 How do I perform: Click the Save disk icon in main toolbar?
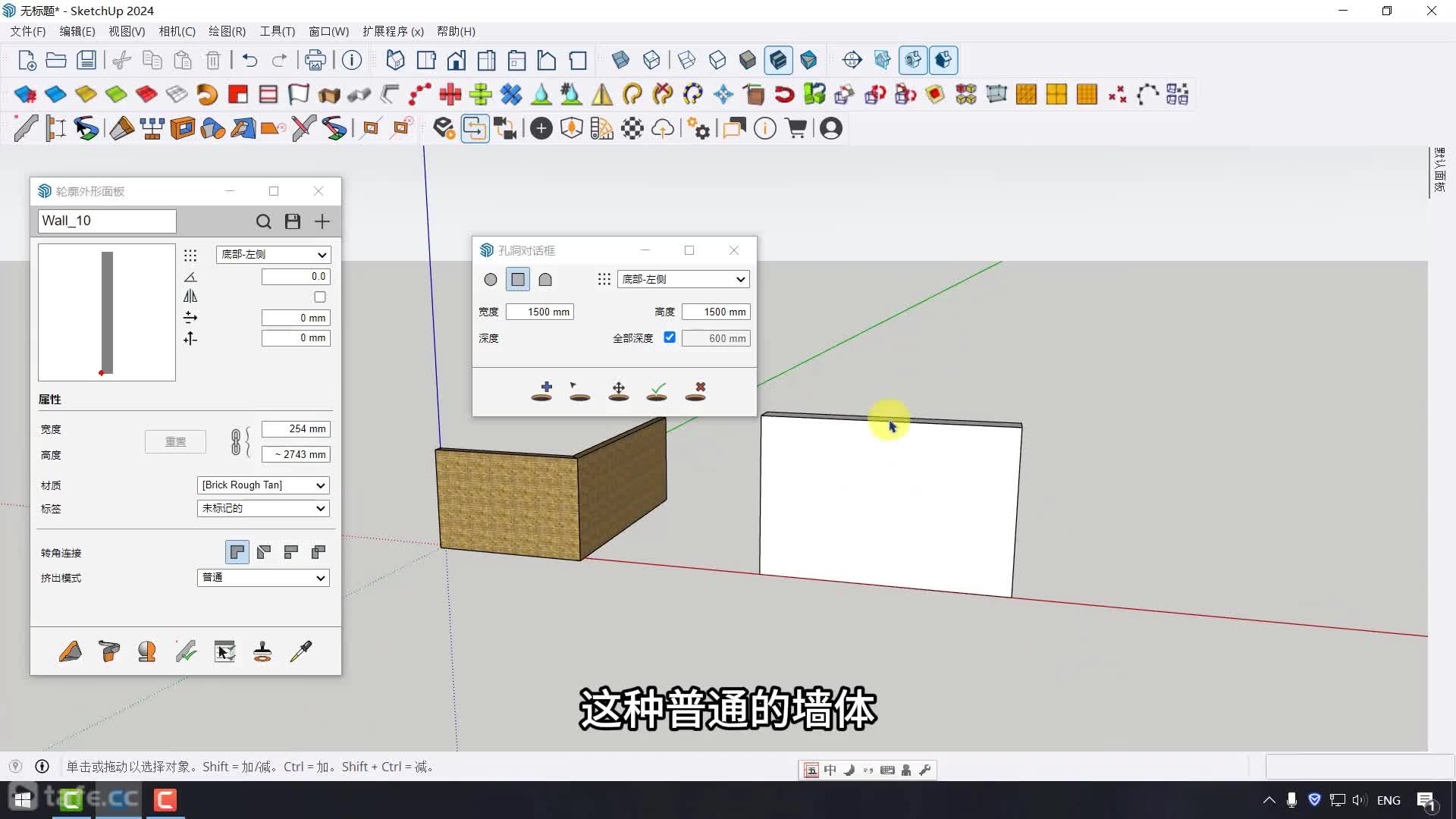tap(87, 60)
